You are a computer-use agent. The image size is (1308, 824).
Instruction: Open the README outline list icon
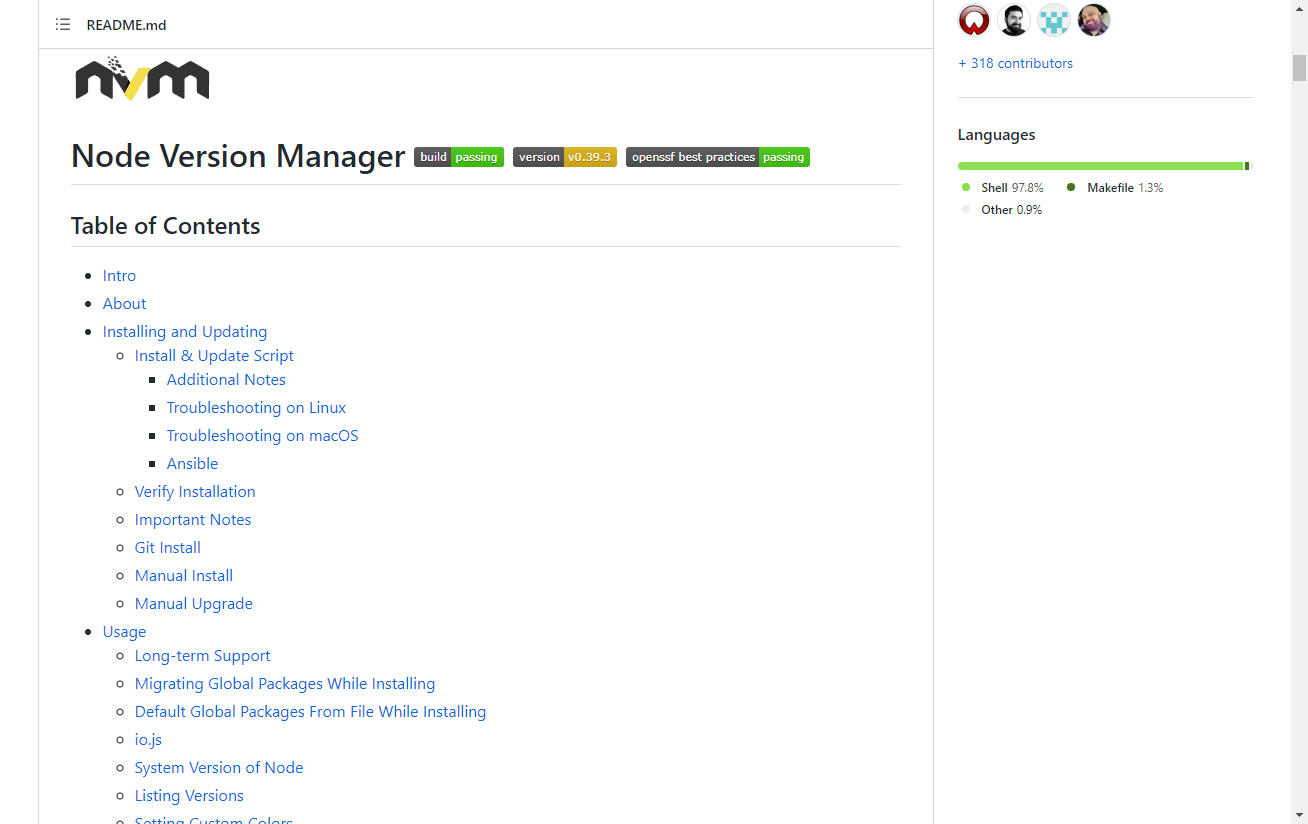tap(63, 24)
